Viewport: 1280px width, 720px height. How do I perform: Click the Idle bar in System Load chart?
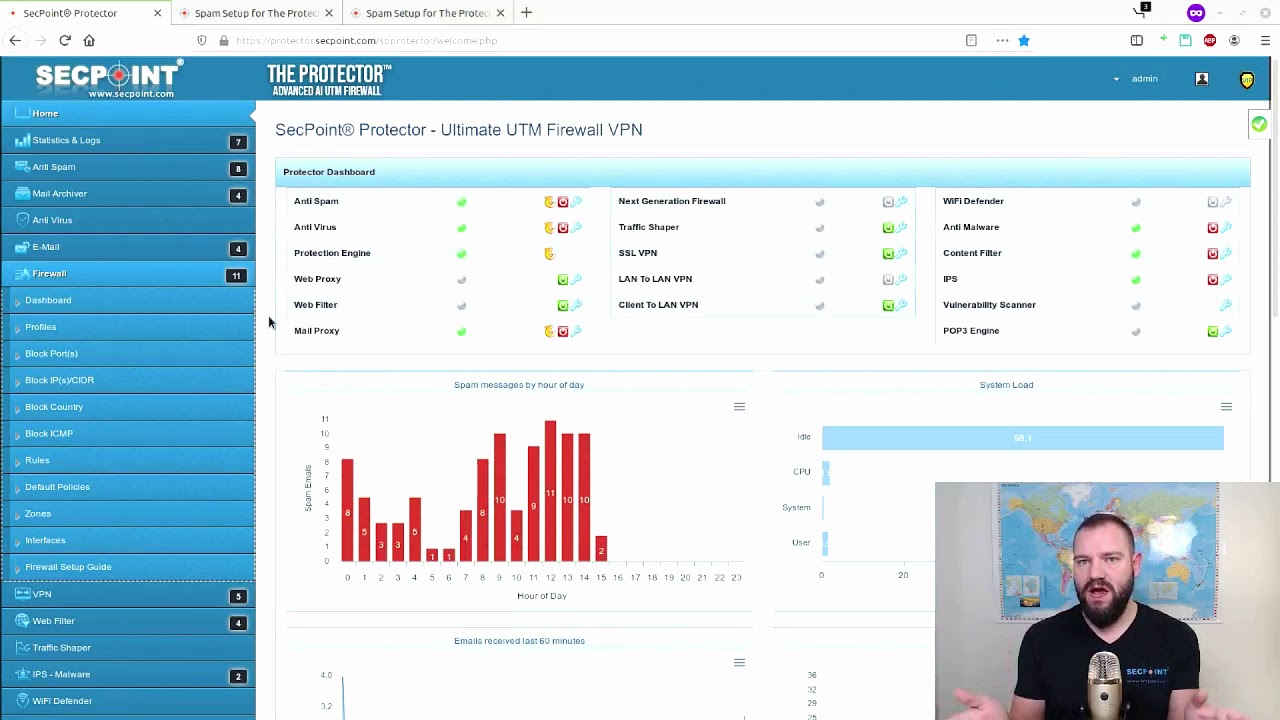[1022, 437]
